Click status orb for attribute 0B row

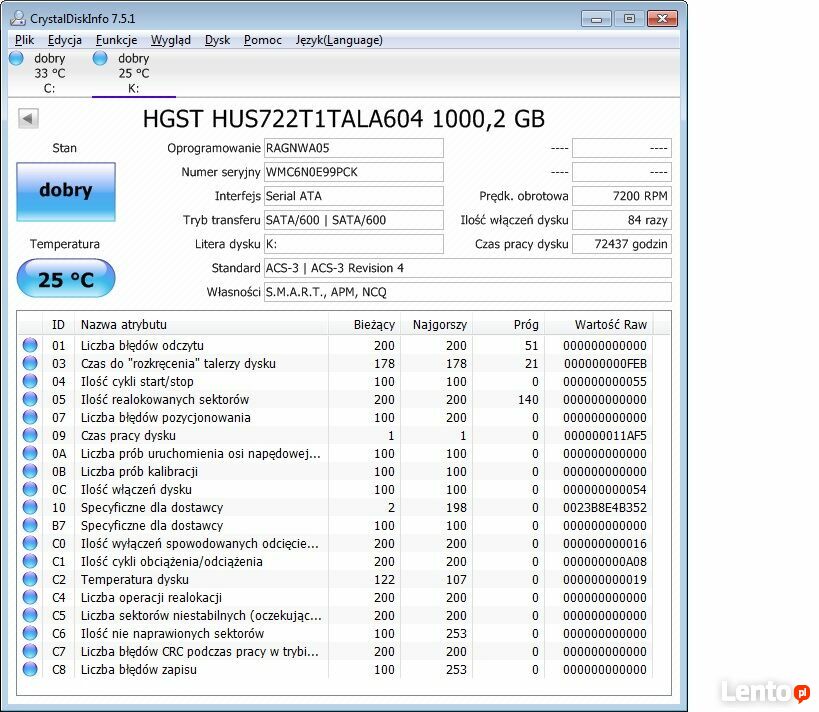coord(30,471)
